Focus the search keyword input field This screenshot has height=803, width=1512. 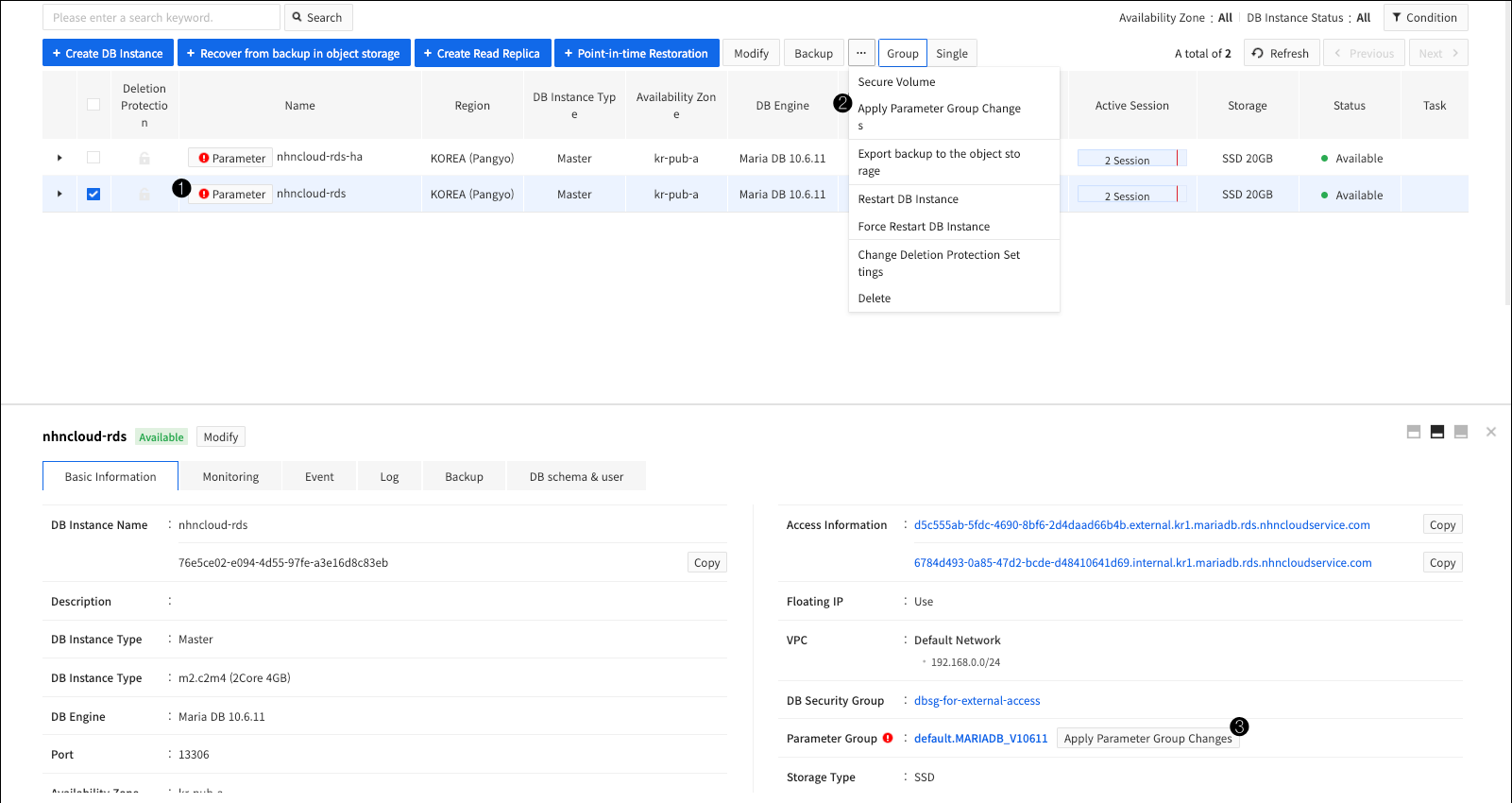pos(161,17)
